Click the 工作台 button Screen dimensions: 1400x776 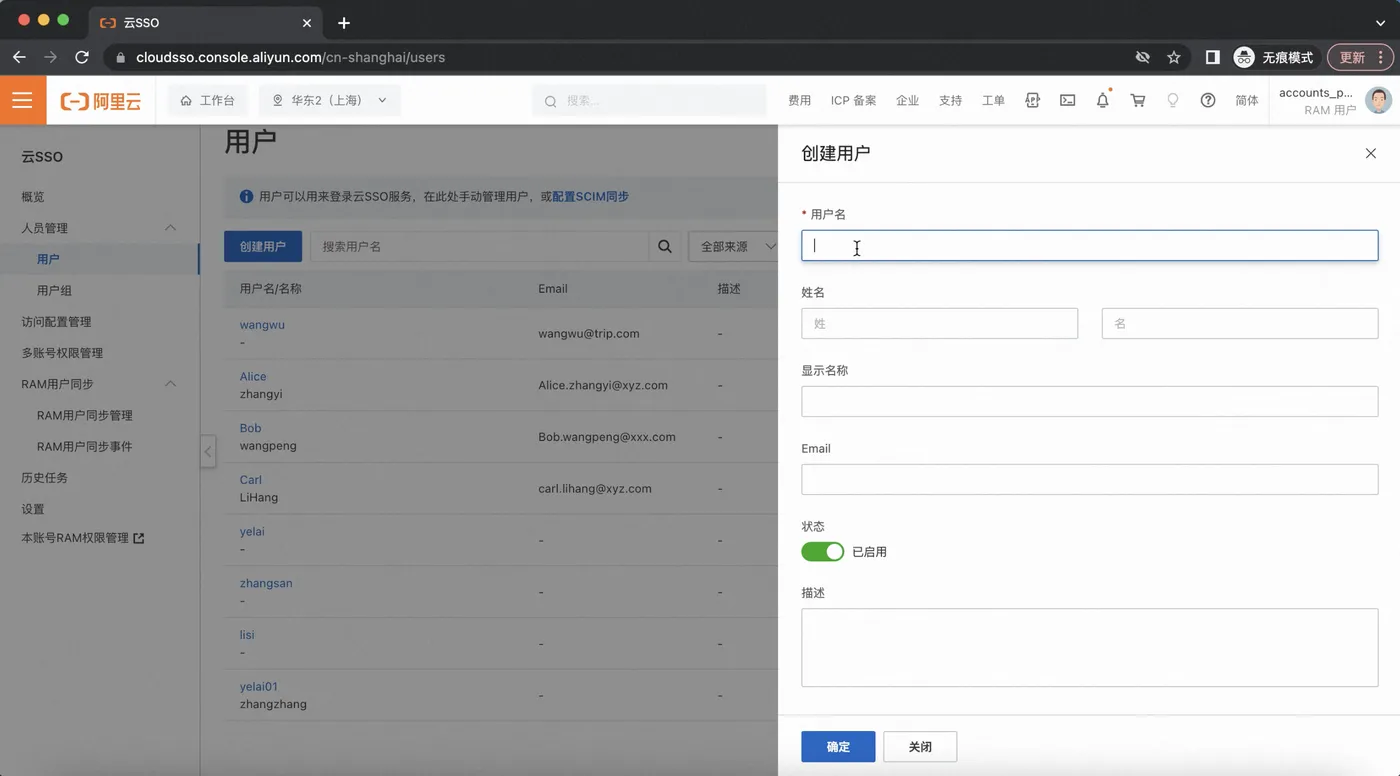pyautogui.click(x=207, y=100)
